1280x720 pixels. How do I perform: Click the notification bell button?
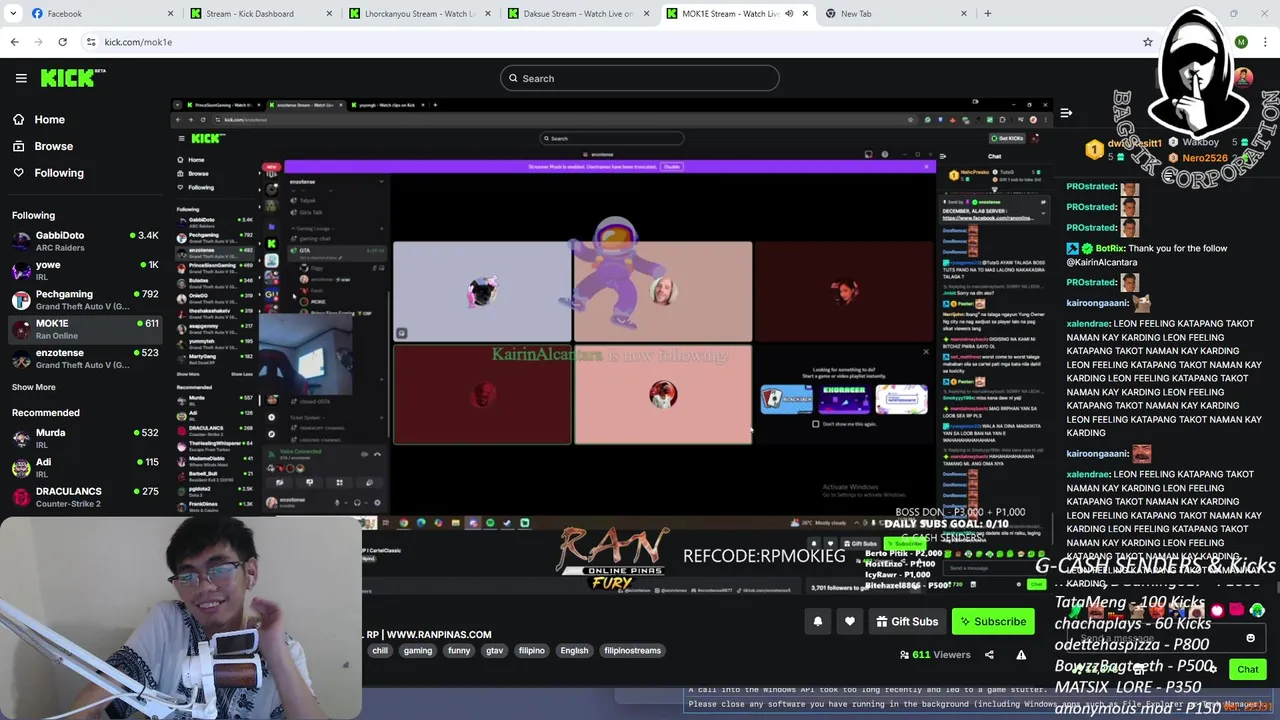pyautogui.click(x=818, y=622)
